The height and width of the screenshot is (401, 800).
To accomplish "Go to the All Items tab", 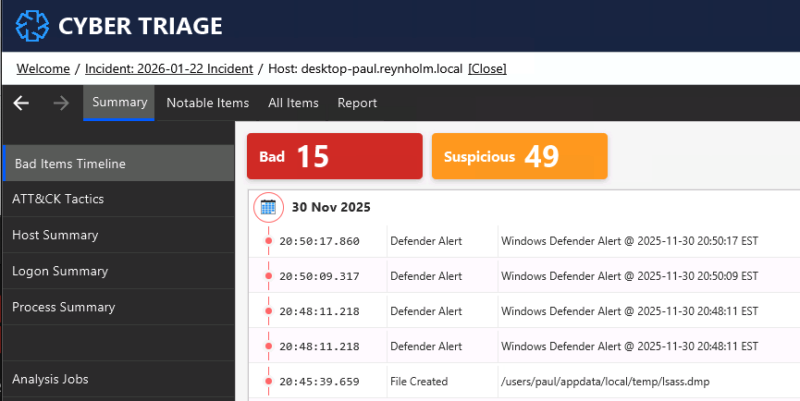I will coord(293,103).
